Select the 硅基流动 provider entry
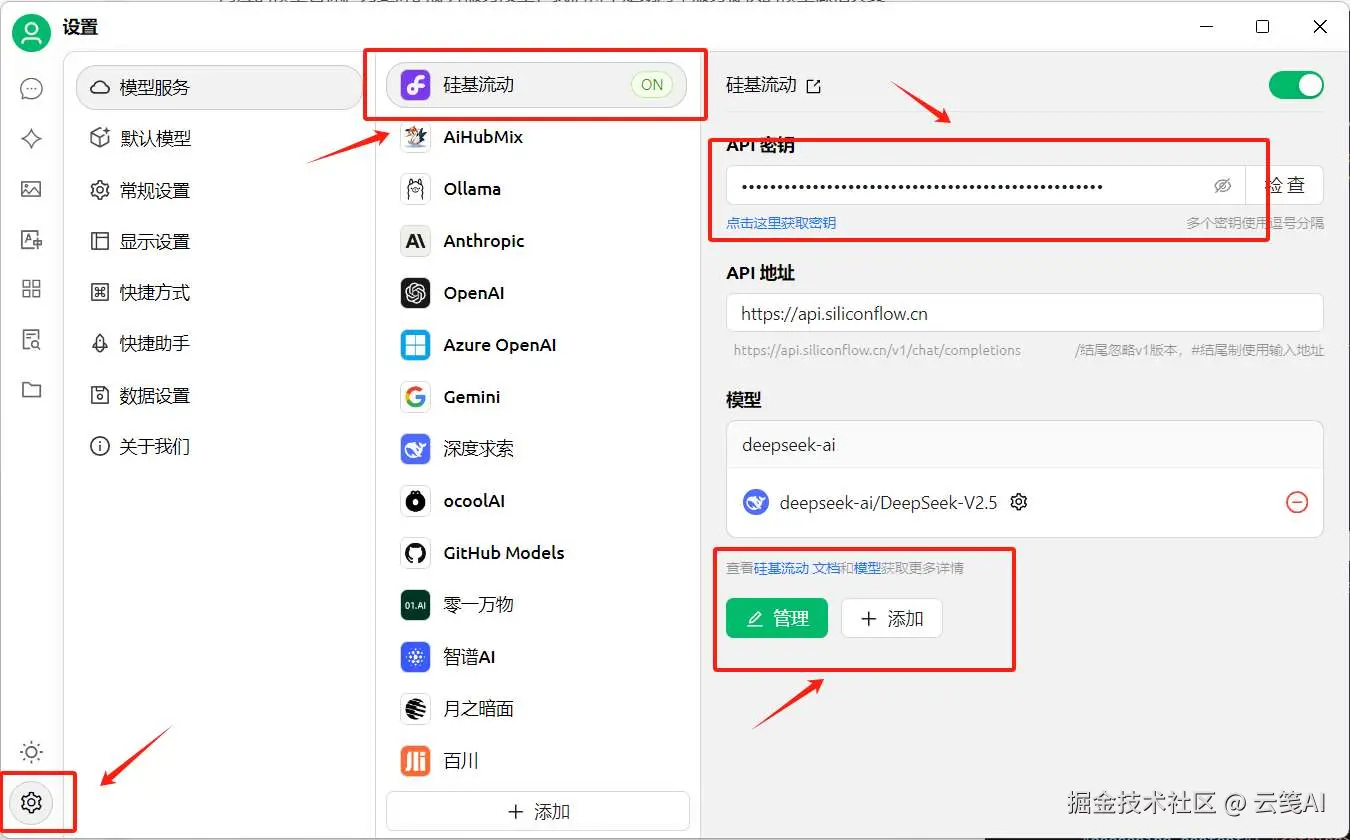 click(x=538, y=85)
